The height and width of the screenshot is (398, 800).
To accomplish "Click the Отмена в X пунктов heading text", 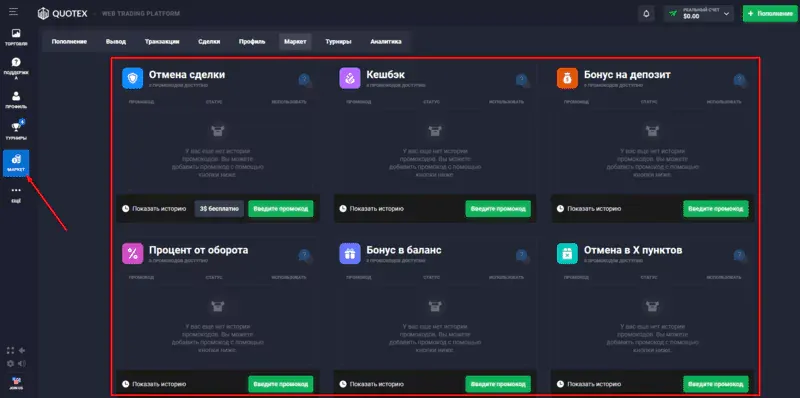I will tap(633, 251).
